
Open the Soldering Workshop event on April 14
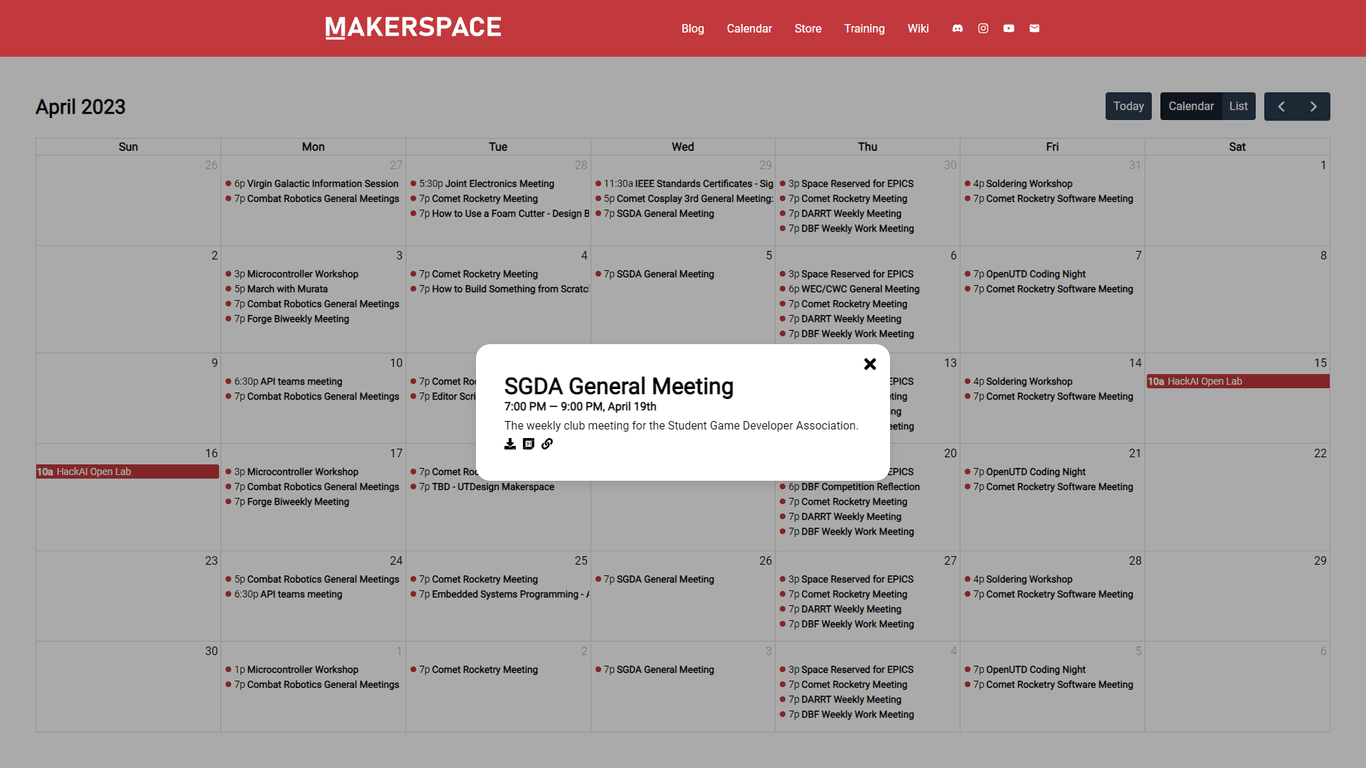pyautogui.click(x=1023, y=381)
